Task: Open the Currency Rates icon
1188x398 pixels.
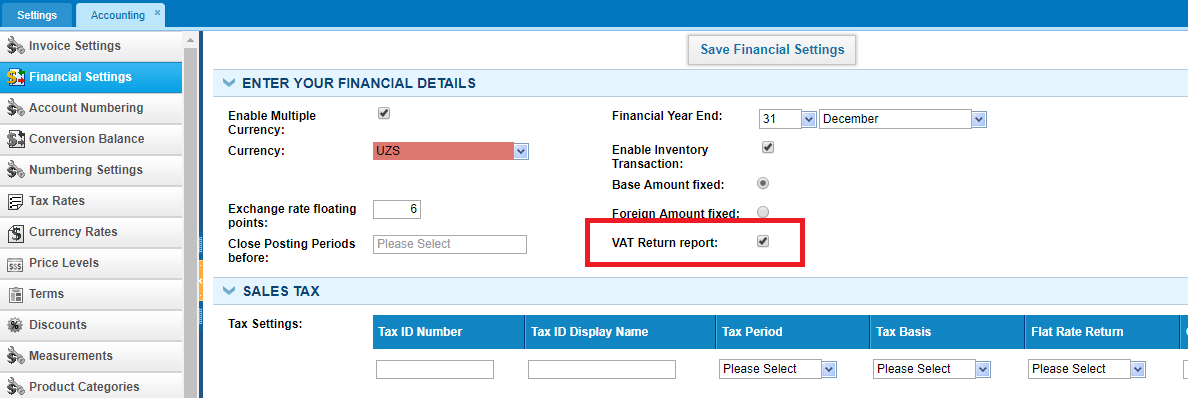Action: point(15,233)
